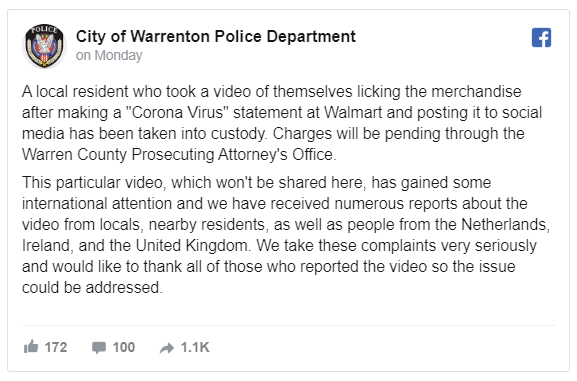Click the thumbs-up like icon
Viewport: 577px width, 381px height.
pyautogui.click(x=31, y=347)
